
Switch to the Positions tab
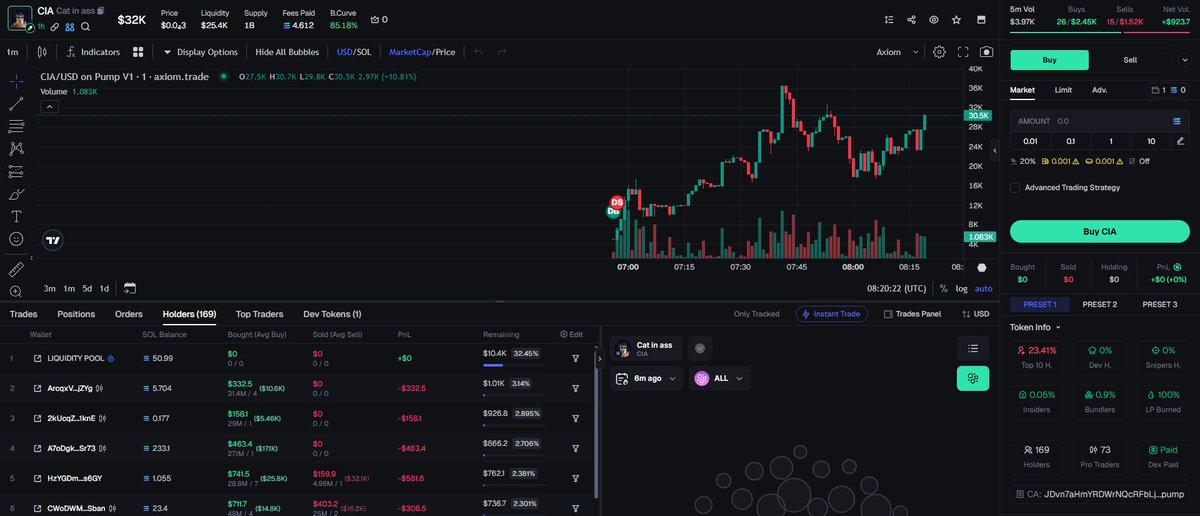[76, 314]
